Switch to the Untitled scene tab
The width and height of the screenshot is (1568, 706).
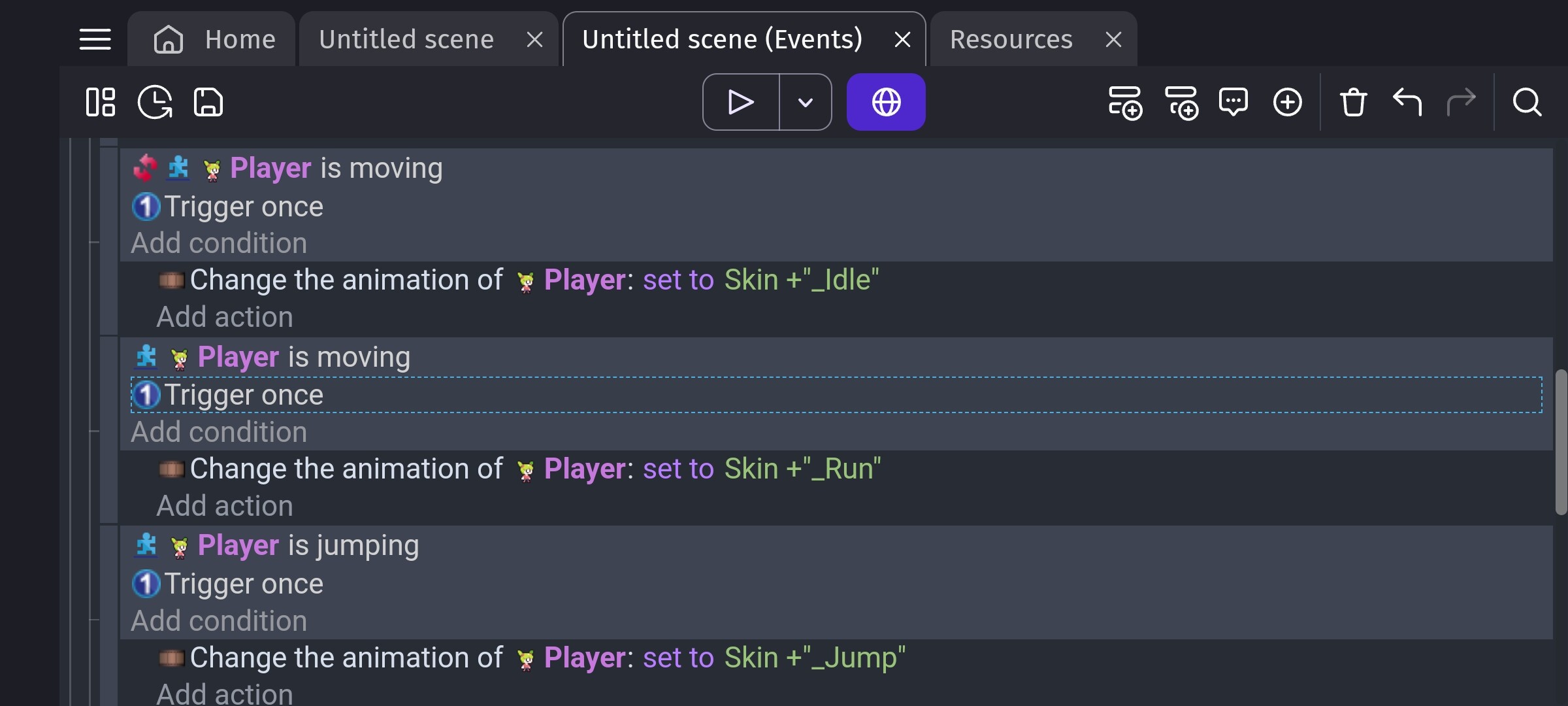[406, 39]
